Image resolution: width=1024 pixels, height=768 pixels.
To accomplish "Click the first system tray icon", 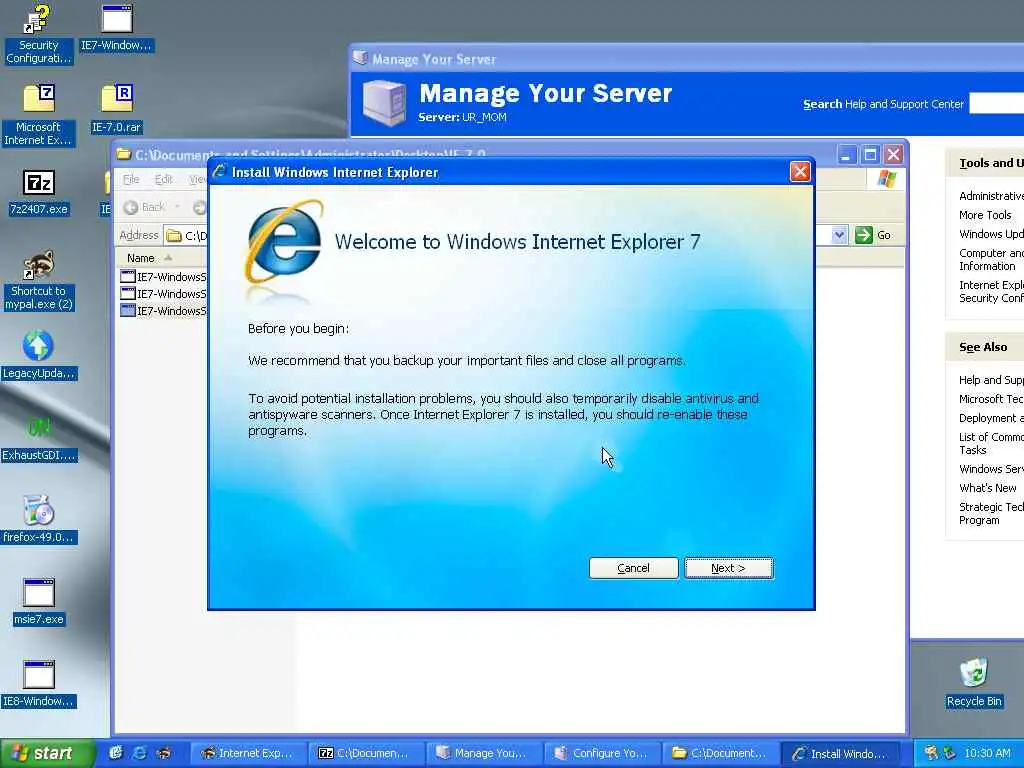I will pos(931,753).
